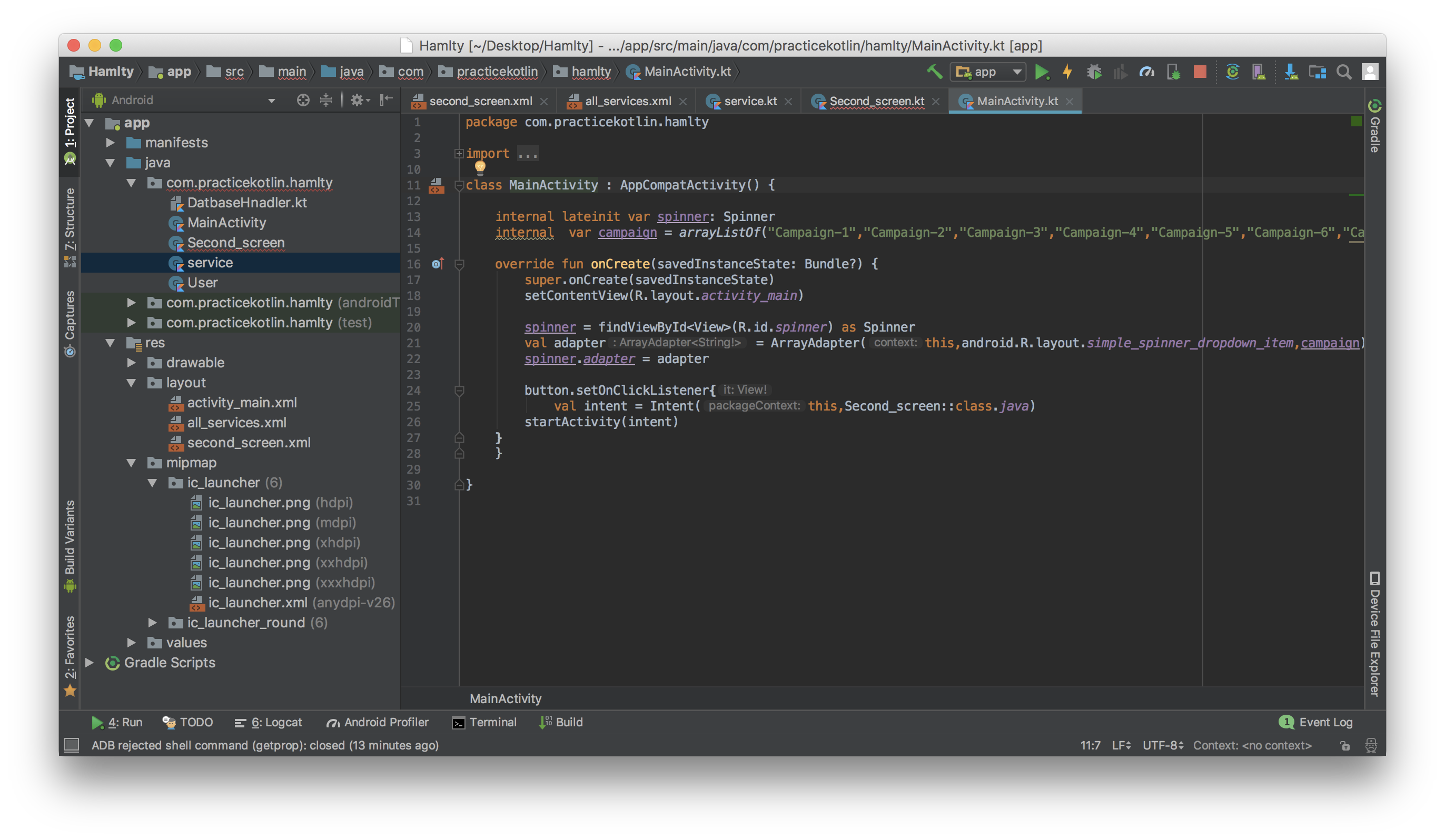This screenshot has height=840, width=1445.
Task: Open the SDK Manager download icon
Action: (1291, 72)
